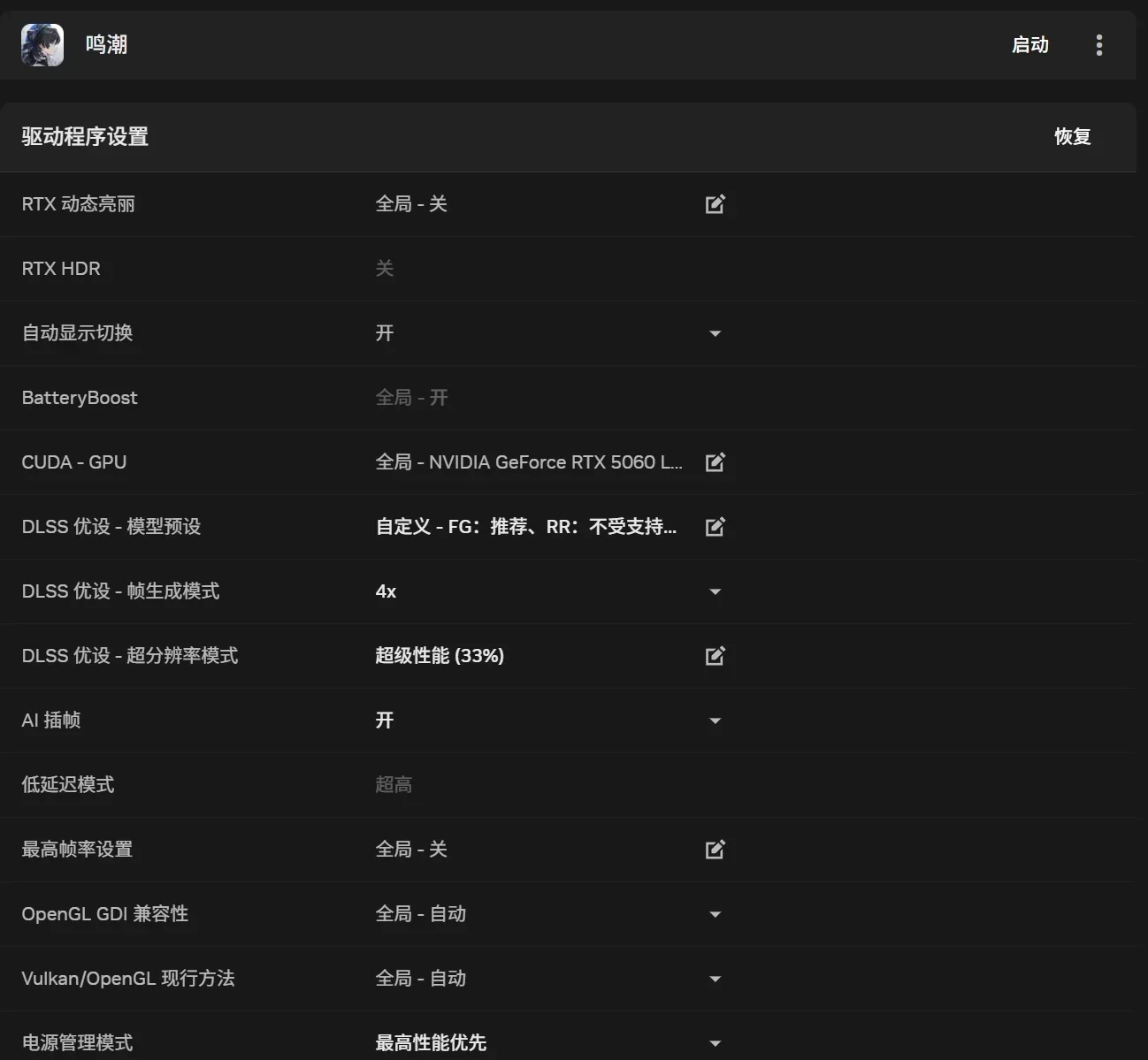Expand the Vulkan/OpenGL 现行方法 dropdown
Screen dimensions: 1148x1060
pos(716,979)
